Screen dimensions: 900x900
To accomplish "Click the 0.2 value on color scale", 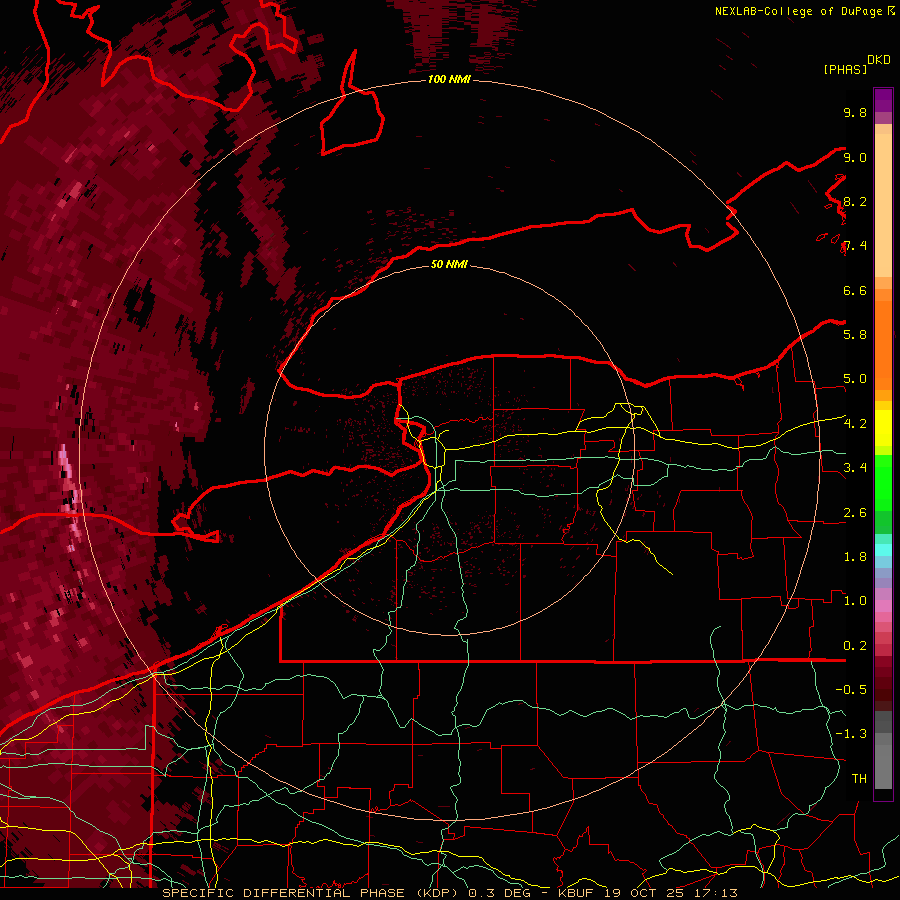I will coord(855,646).
